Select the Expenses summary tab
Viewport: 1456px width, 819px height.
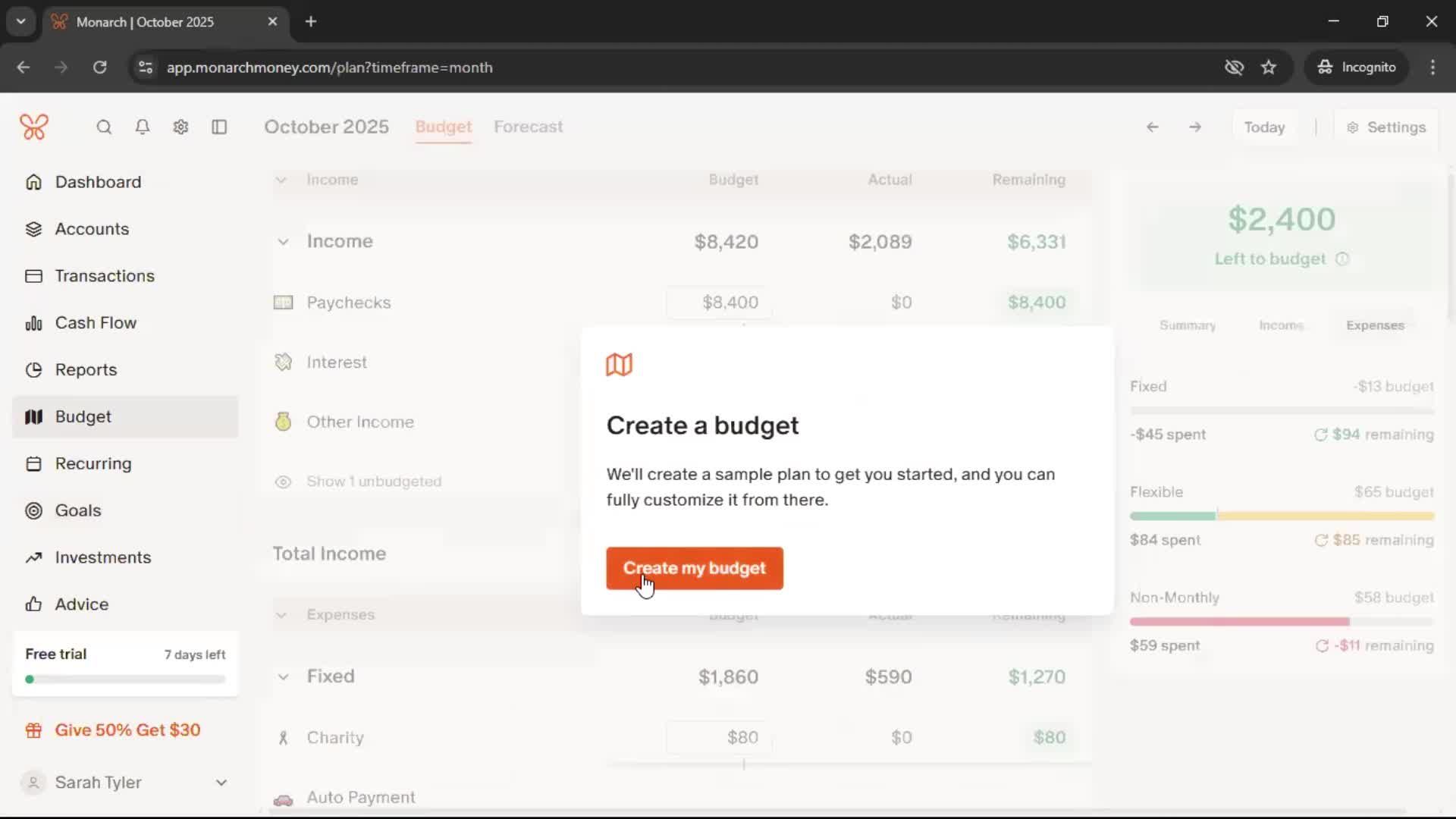pyautogui.click(x=1375, y=325)
